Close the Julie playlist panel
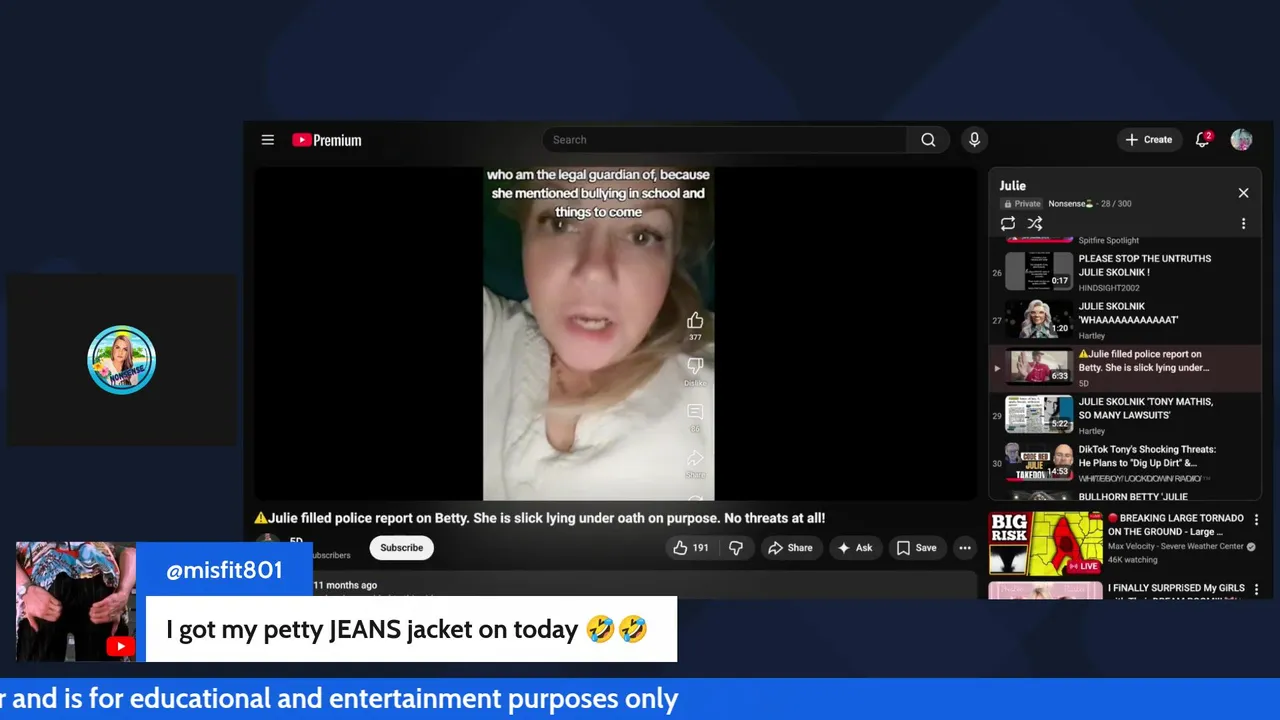1280x720 pixels. (1243, 193)
